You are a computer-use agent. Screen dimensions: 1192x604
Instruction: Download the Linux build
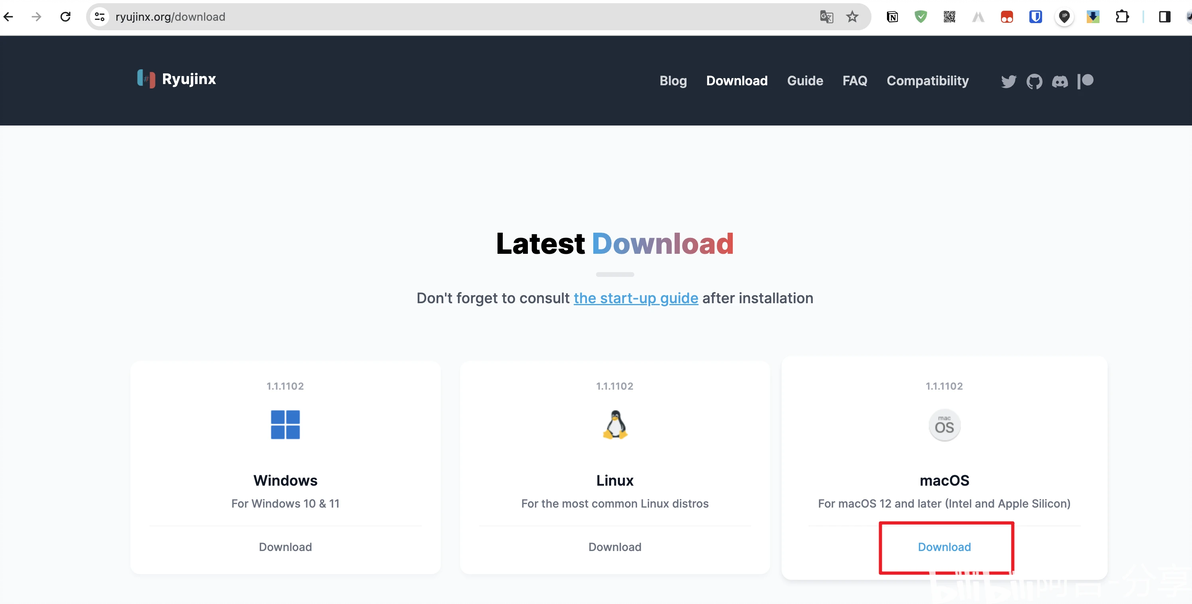pos(615,547)
